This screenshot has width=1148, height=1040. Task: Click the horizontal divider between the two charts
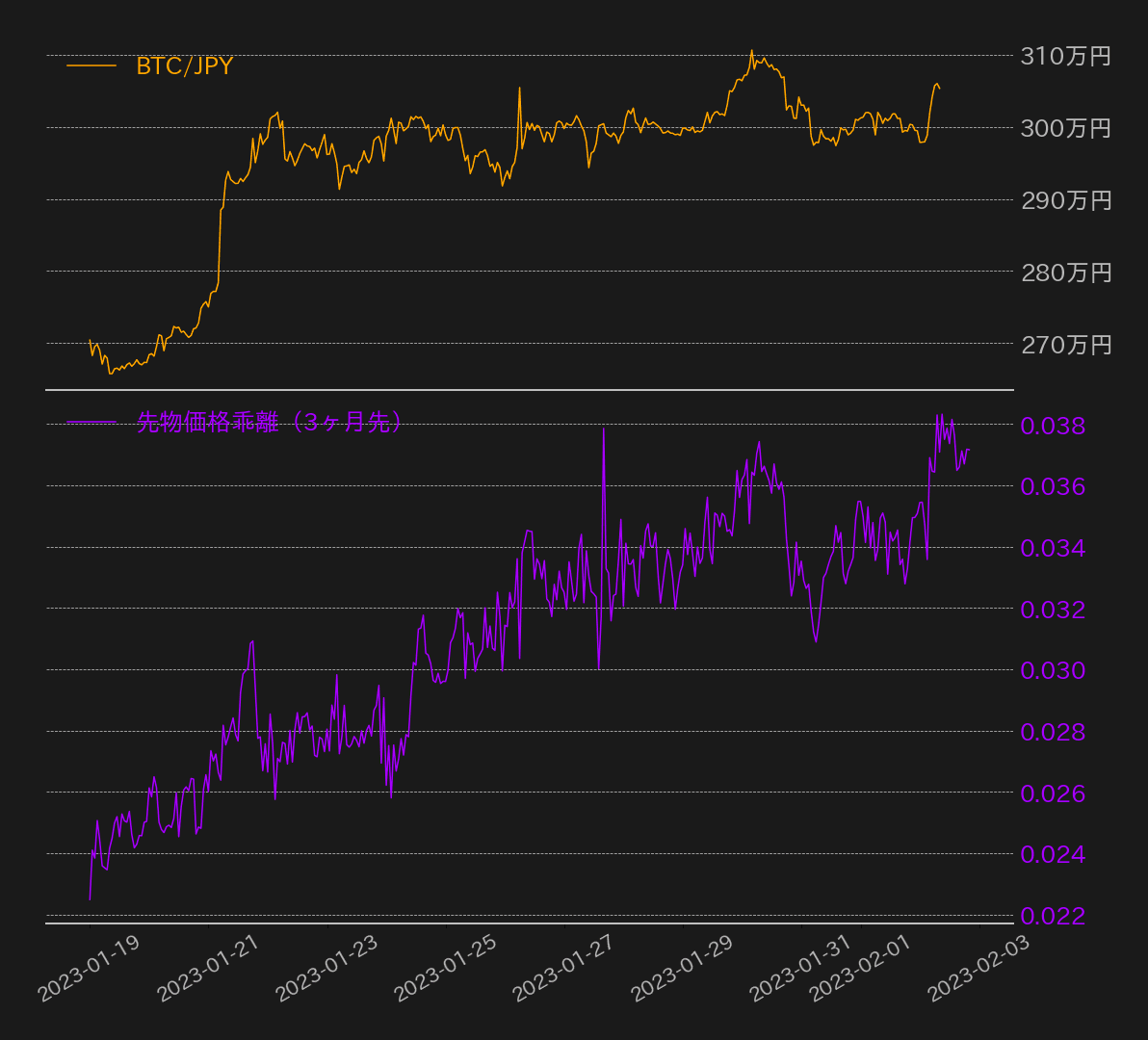530,389
